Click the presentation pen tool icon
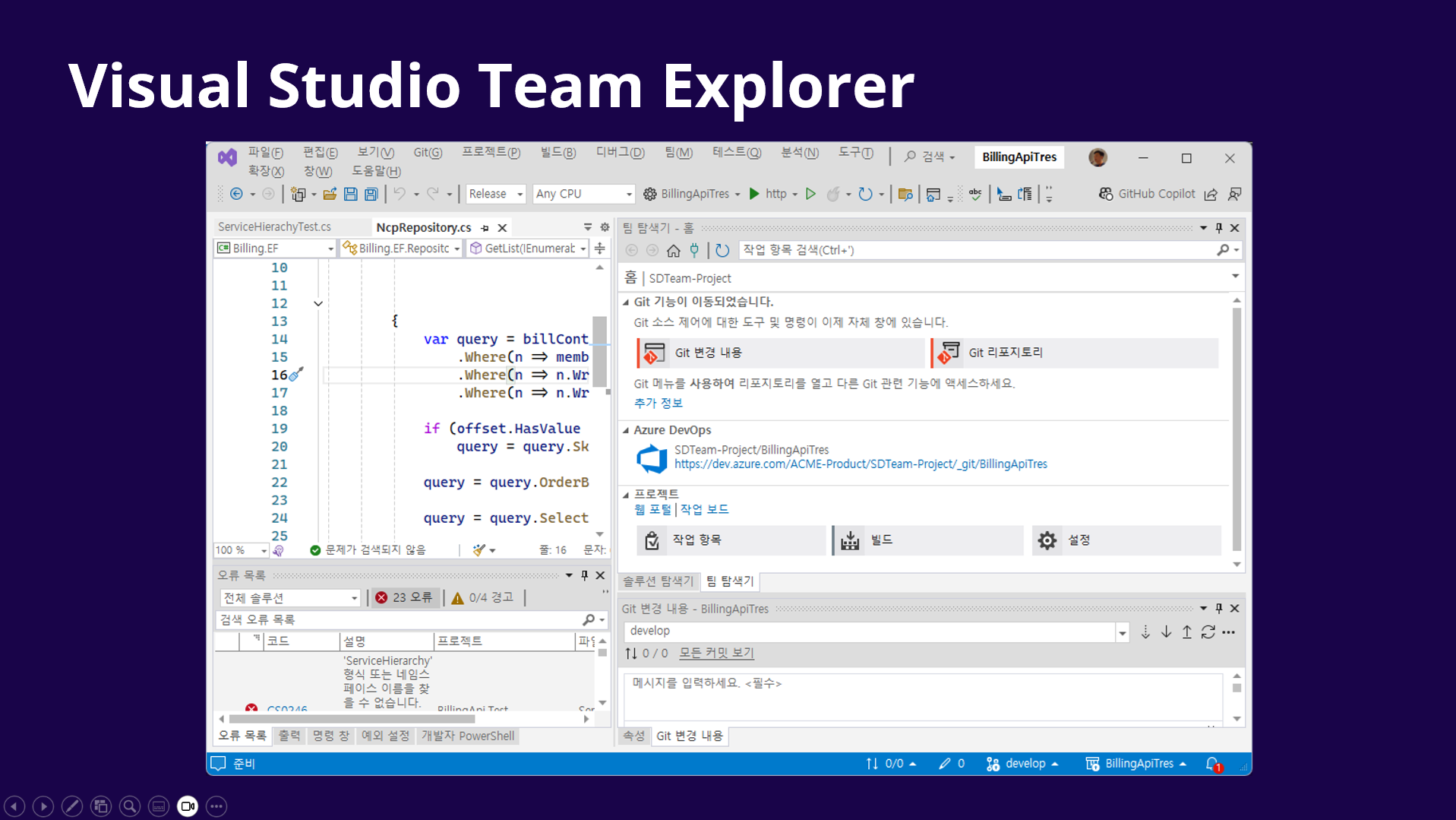Screen dimensions: 1456x820 (x=72, y=806)
